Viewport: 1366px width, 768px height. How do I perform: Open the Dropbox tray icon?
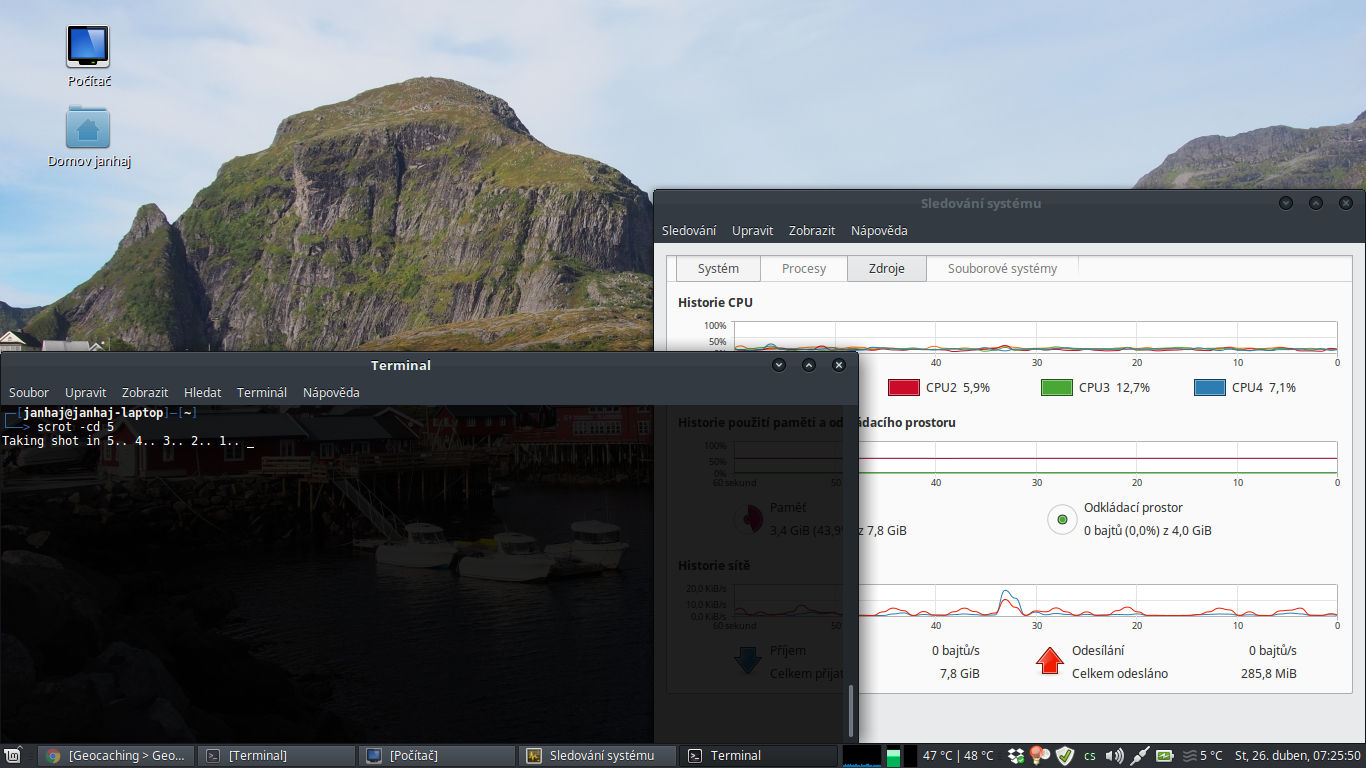click(1017, 755)
